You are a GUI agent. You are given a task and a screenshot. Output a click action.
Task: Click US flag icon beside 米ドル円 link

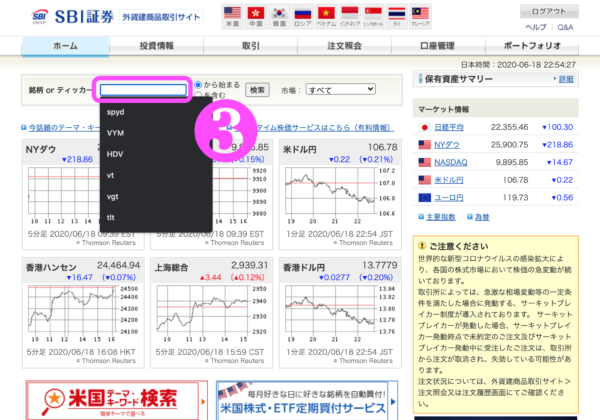click(424, 180)
